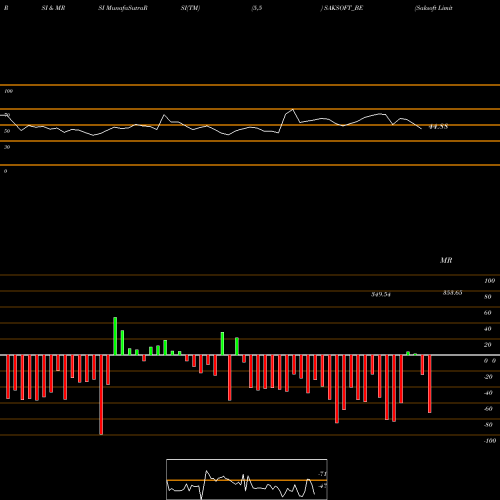Click the MR axis label -100

click(489, 441)
